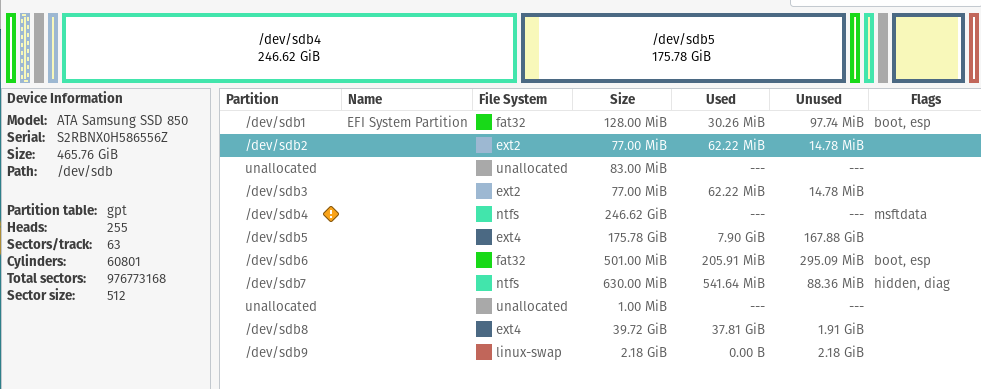Click the warning icon next to /dev/sdb4
The image size is (981, 389).
click(331, 215)
